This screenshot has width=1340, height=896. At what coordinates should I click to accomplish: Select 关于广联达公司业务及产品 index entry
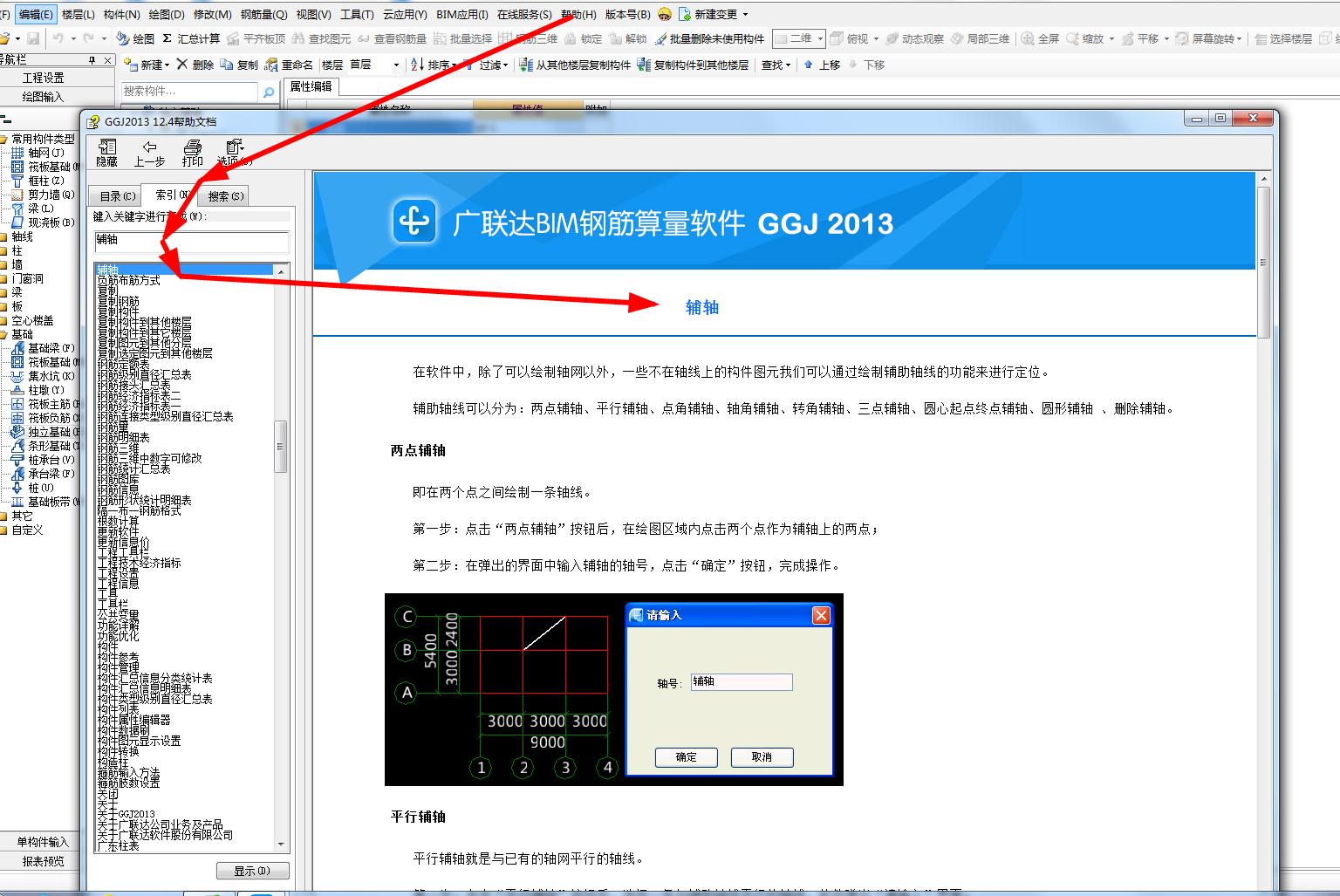[160, 824]
